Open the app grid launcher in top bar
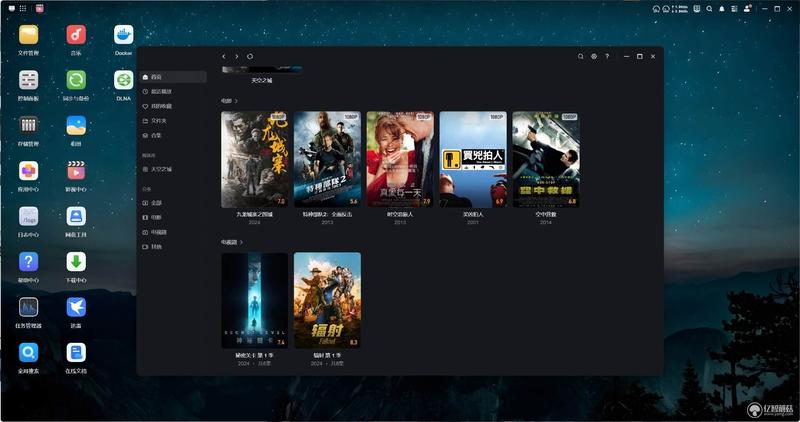The height and width of the screenshot is (422, 800). pos(23,8)
